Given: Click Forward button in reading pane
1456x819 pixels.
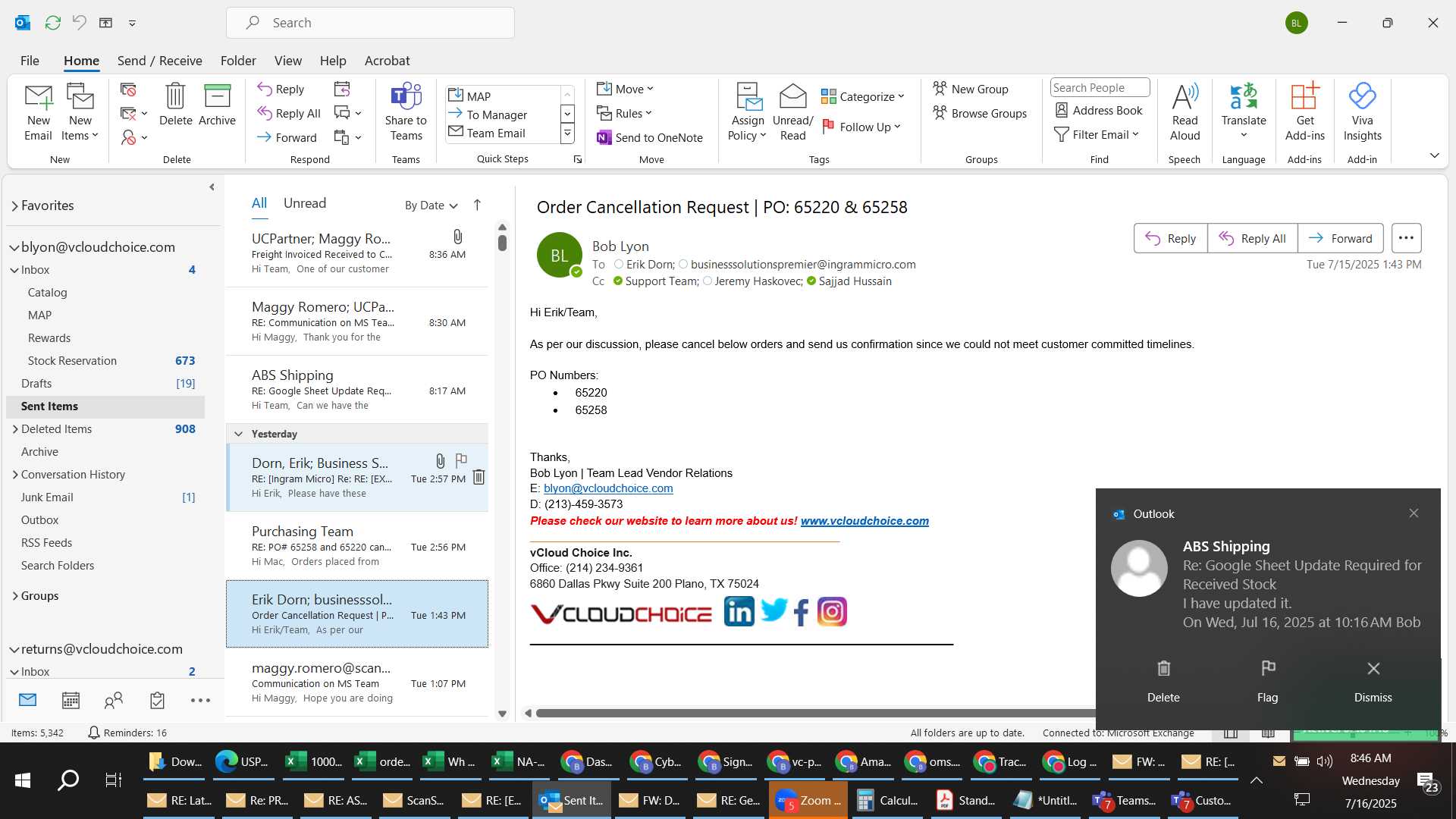Looking at the screenshot, I should coord(1340,238).
